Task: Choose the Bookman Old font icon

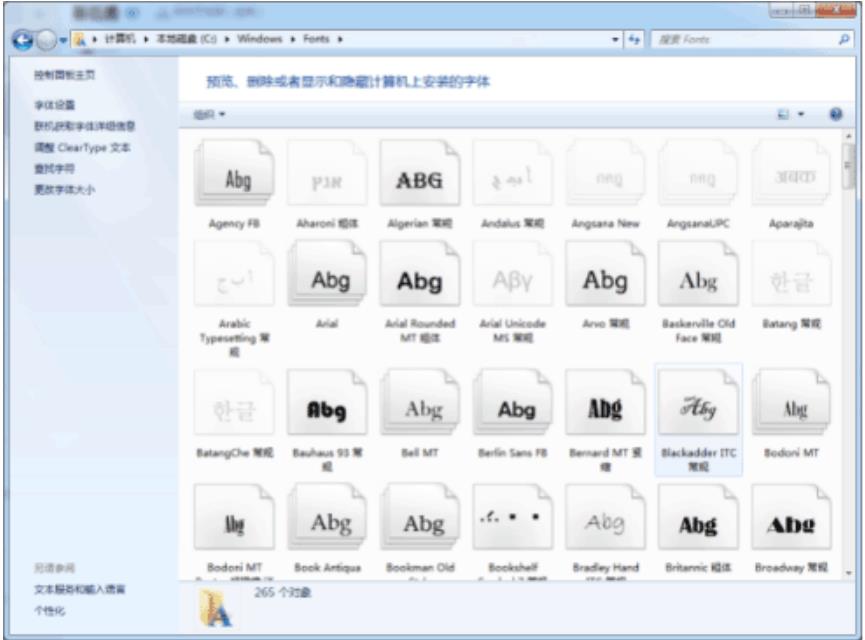Action: click(x=420, y=518)
